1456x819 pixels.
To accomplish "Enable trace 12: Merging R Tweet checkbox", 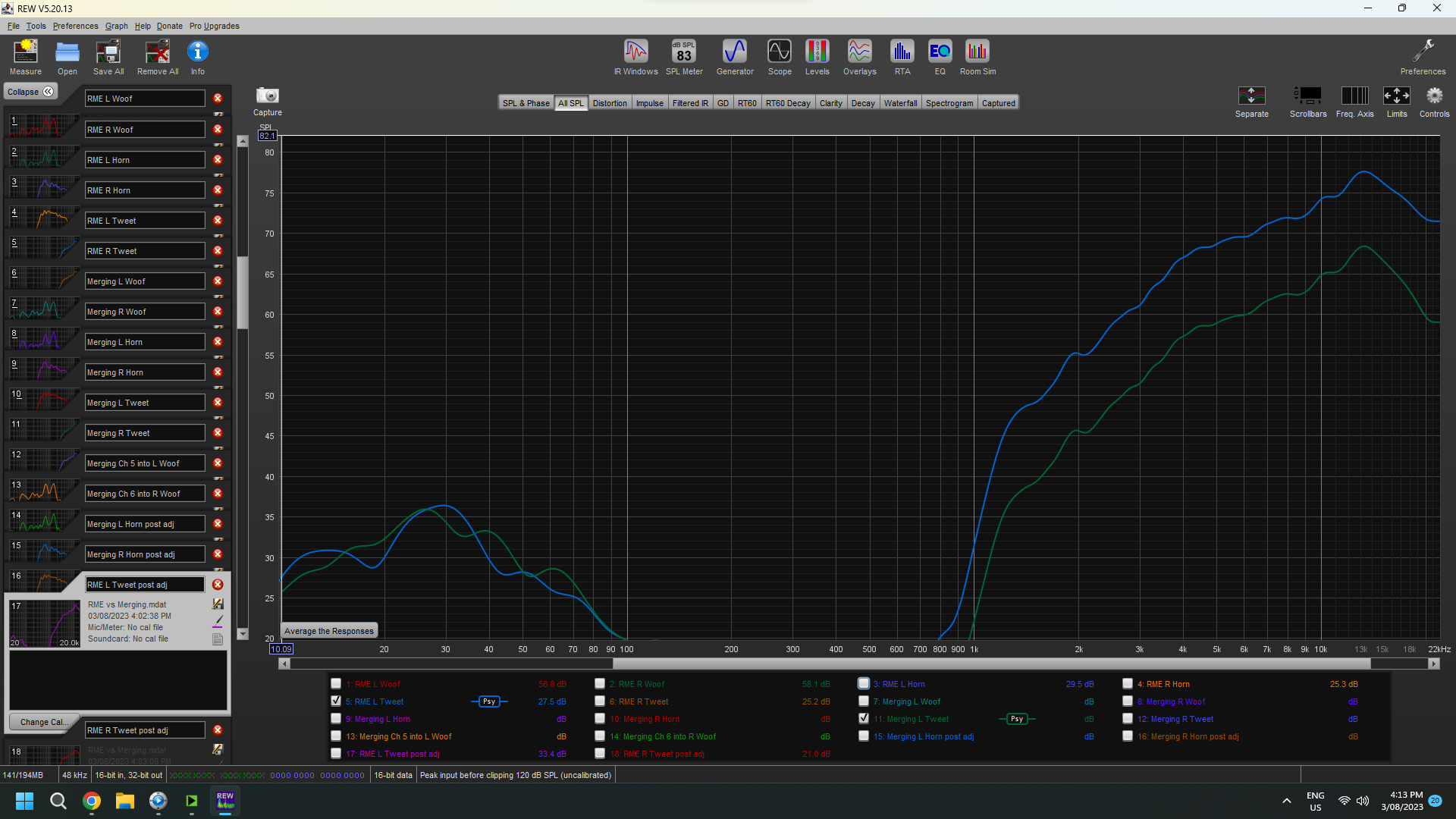I will 1128,718.
